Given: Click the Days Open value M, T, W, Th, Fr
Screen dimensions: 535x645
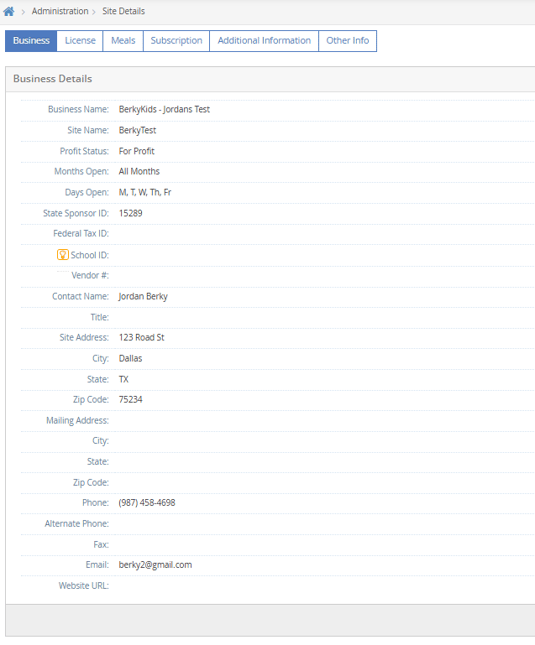Looking at the screenshot, I should click(x=145, y=193).
